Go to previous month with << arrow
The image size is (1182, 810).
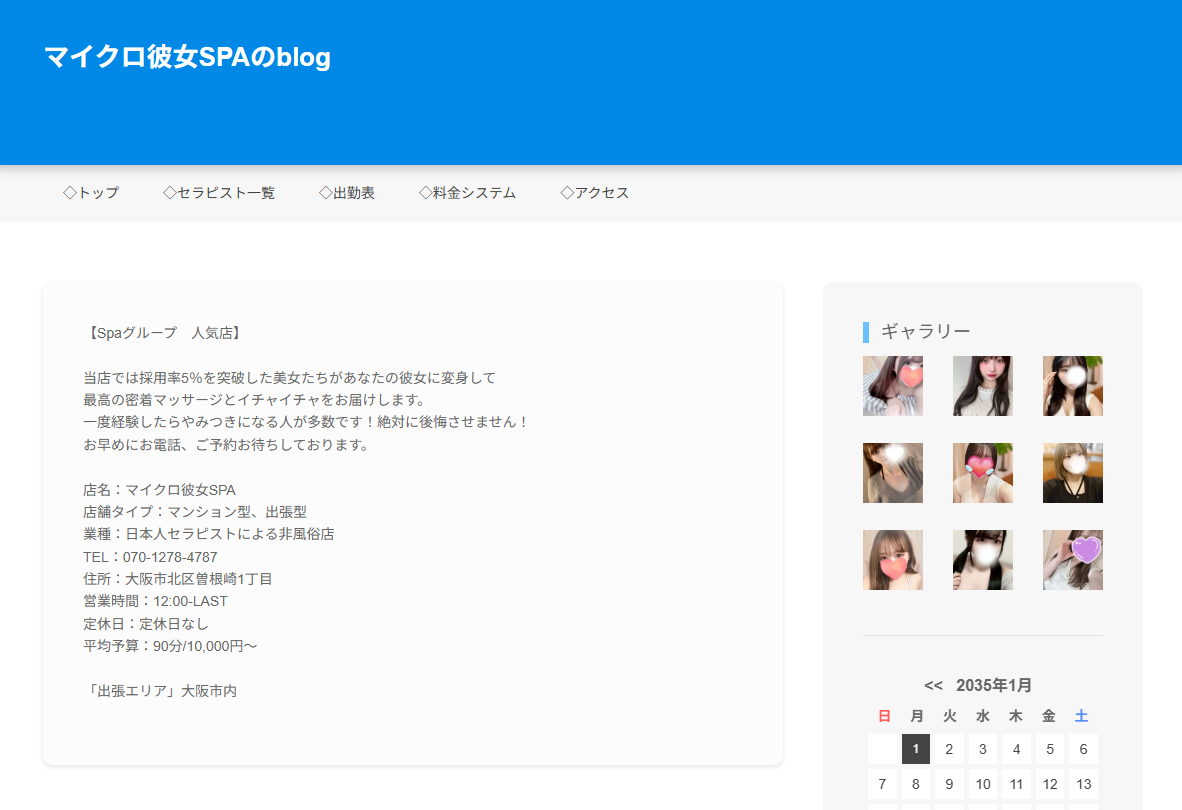click(933, 685)
